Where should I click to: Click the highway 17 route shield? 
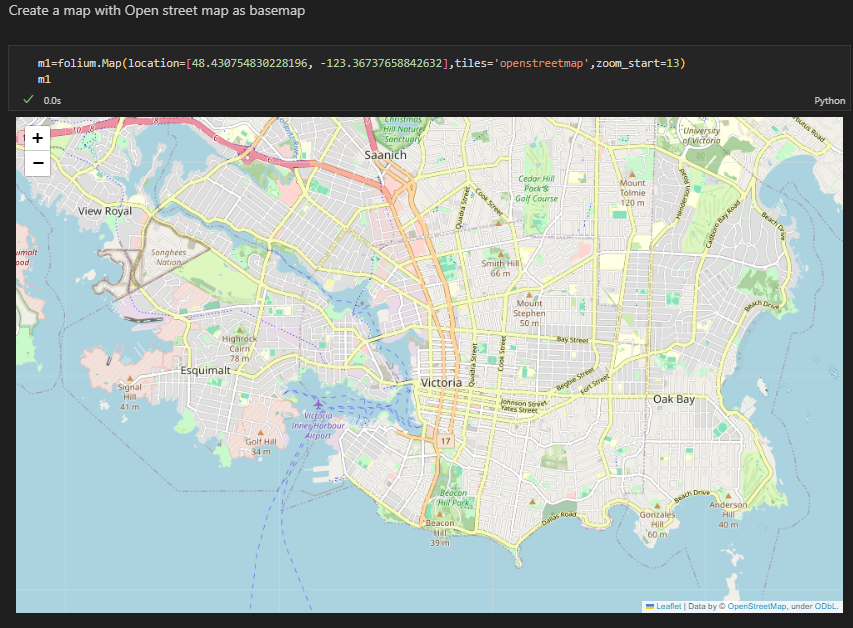pos(446,441)
